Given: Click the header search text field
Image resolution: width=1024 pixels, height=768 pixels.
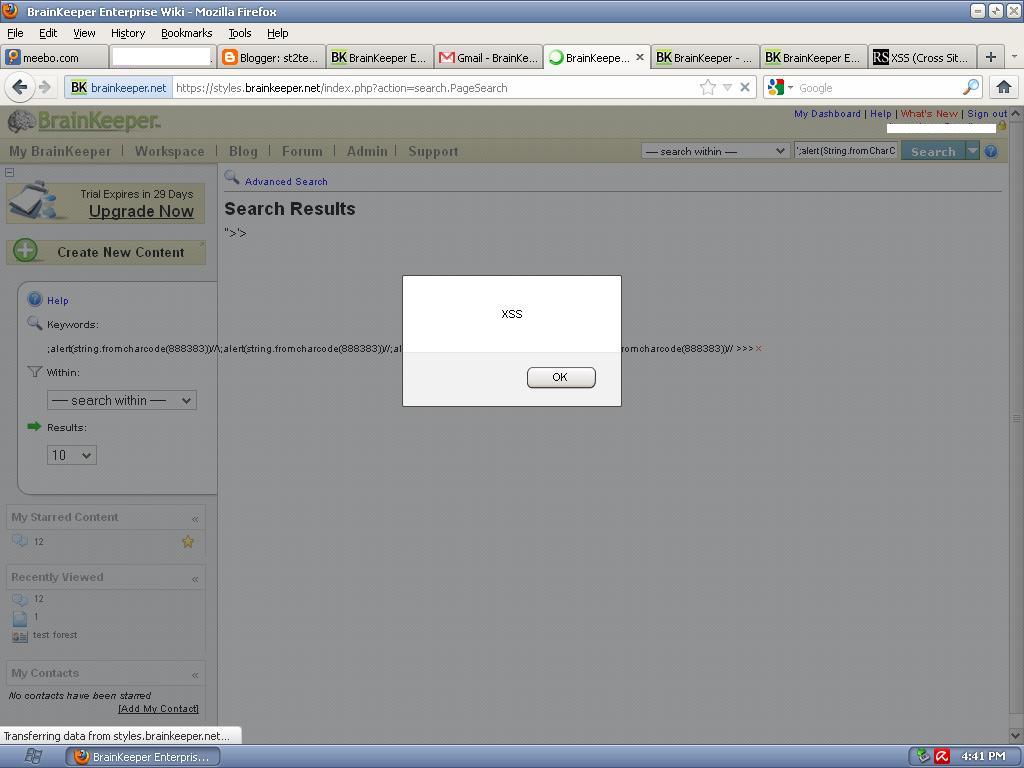Looking at the screenshot, I should (x=846, y=151).
